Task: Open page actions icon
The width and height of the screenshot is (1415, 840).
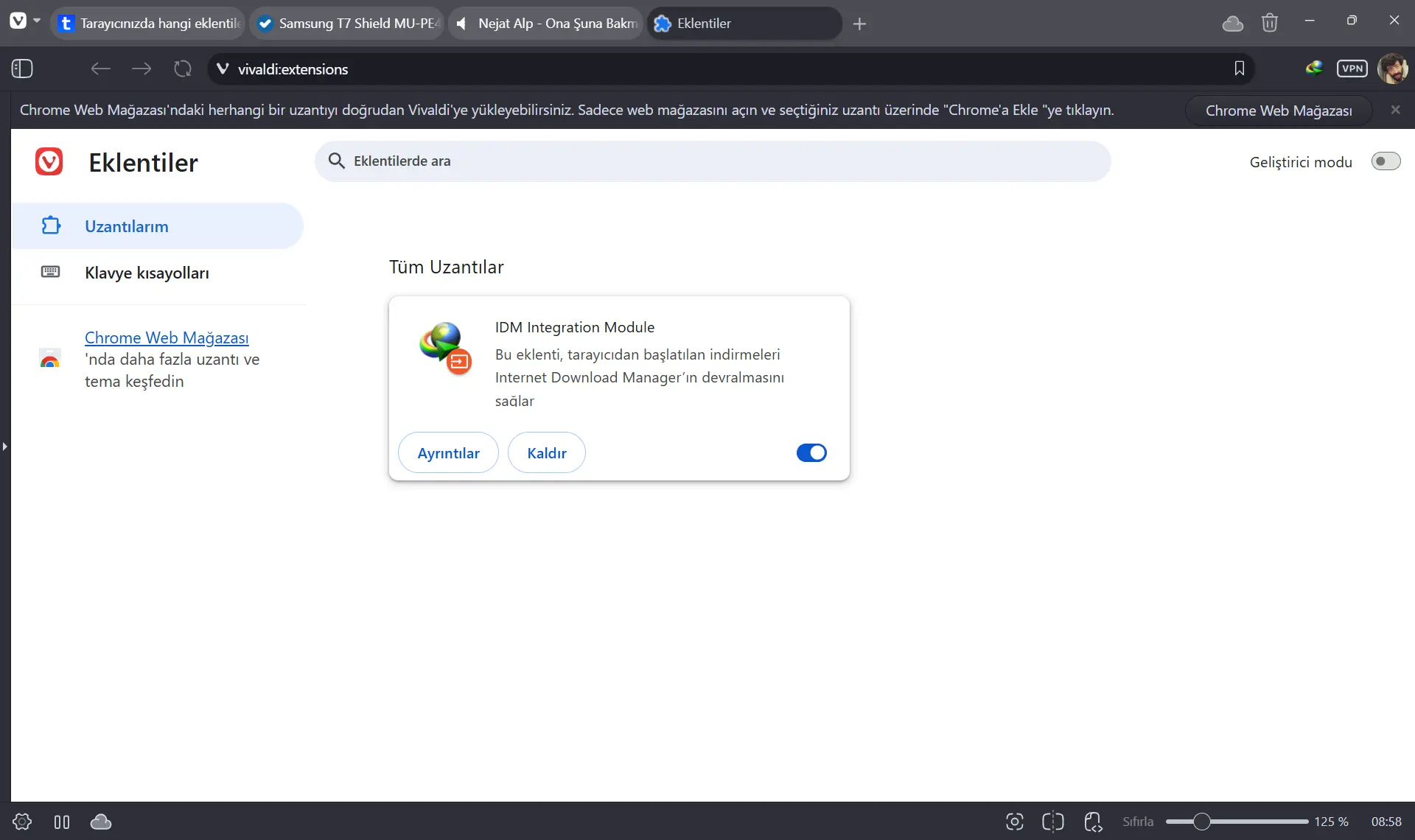Action: coord(1093,822)
